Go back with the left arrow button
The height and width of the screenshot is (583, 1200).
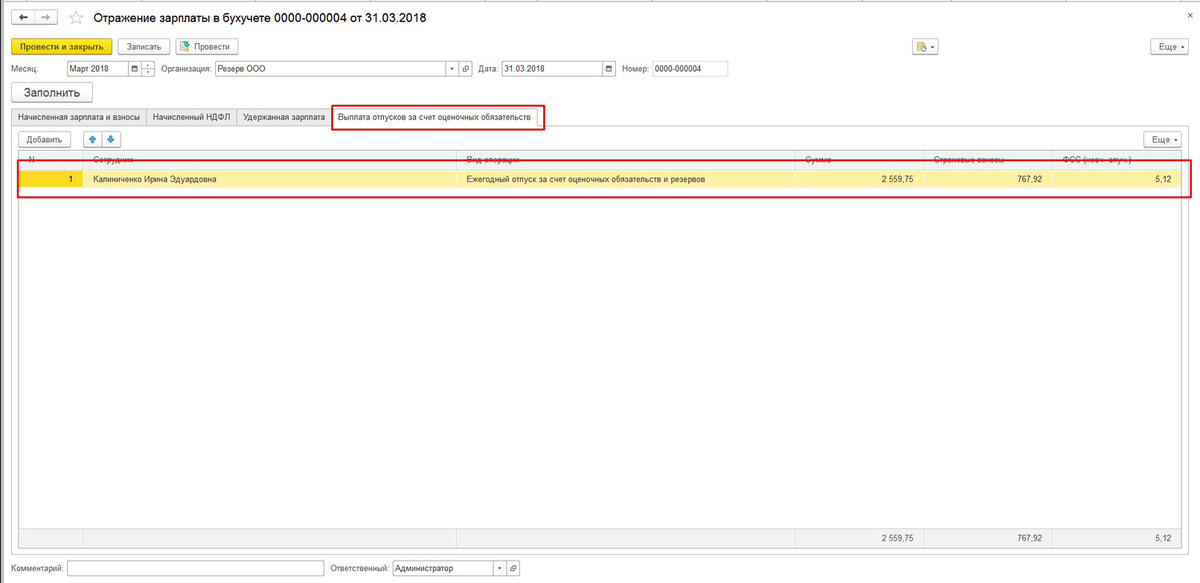pos(24,18)
